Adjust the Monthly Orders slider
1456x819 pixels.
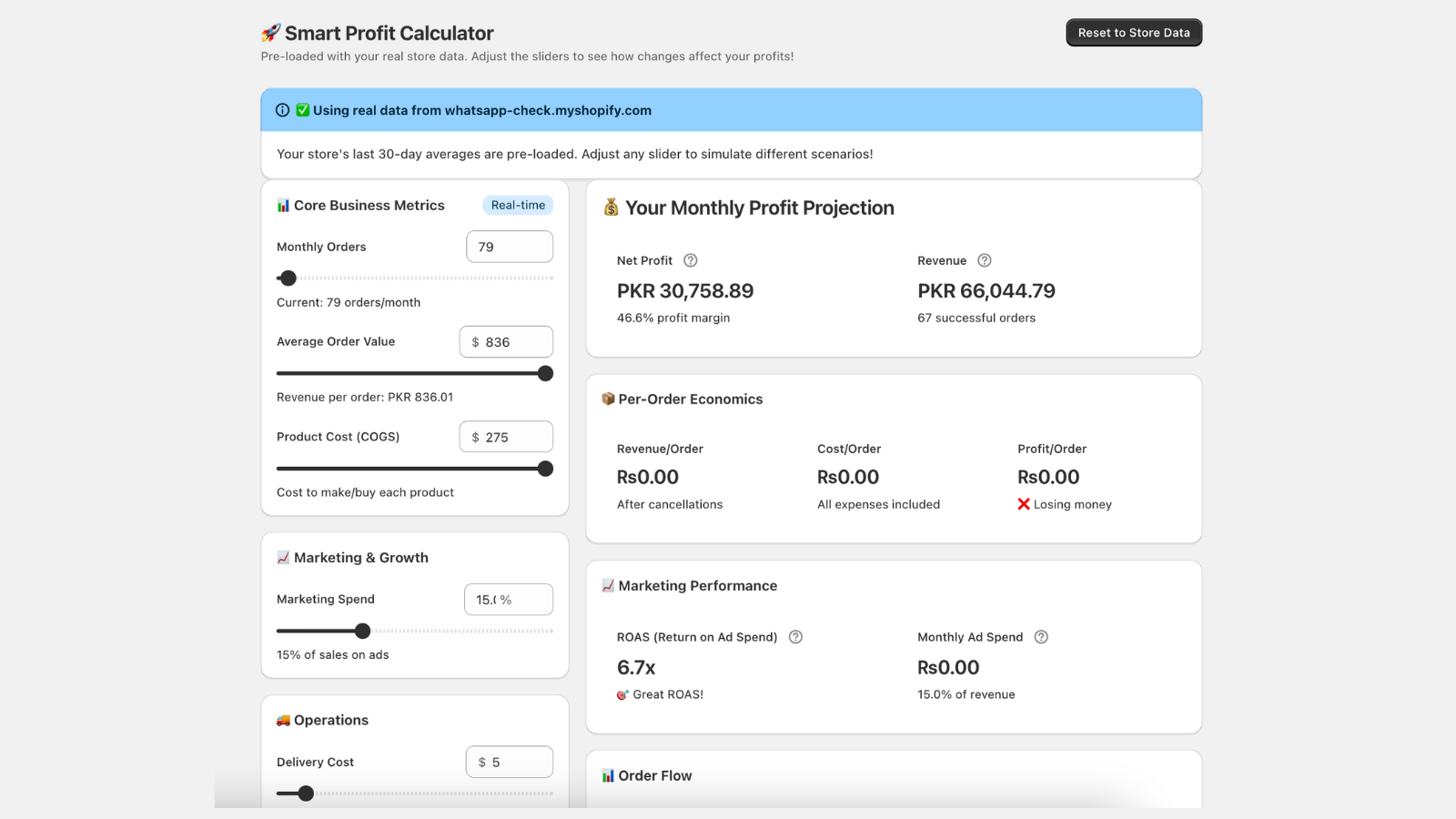[x=287, y=278]
